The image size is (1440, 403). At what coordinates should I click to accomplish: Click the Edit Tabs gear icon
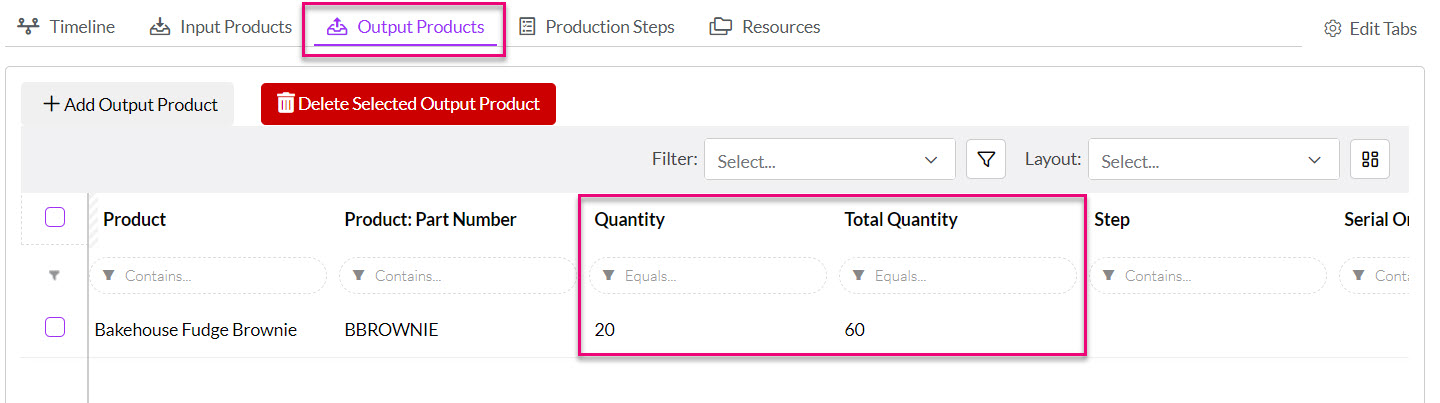pyautogui.click(x=1332, y=29)
